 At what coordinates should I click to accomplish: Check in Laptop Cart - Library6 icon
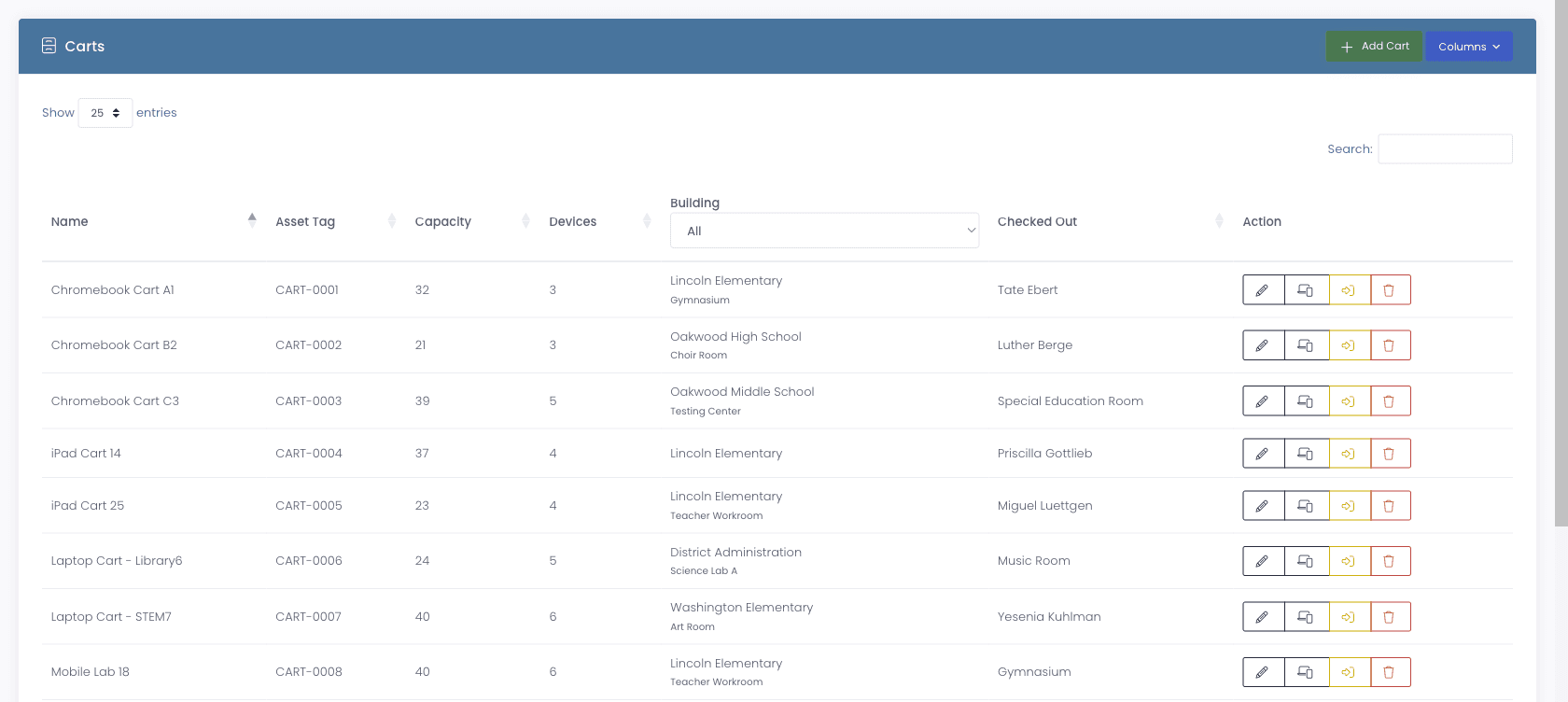click(x=1349, y=561)
